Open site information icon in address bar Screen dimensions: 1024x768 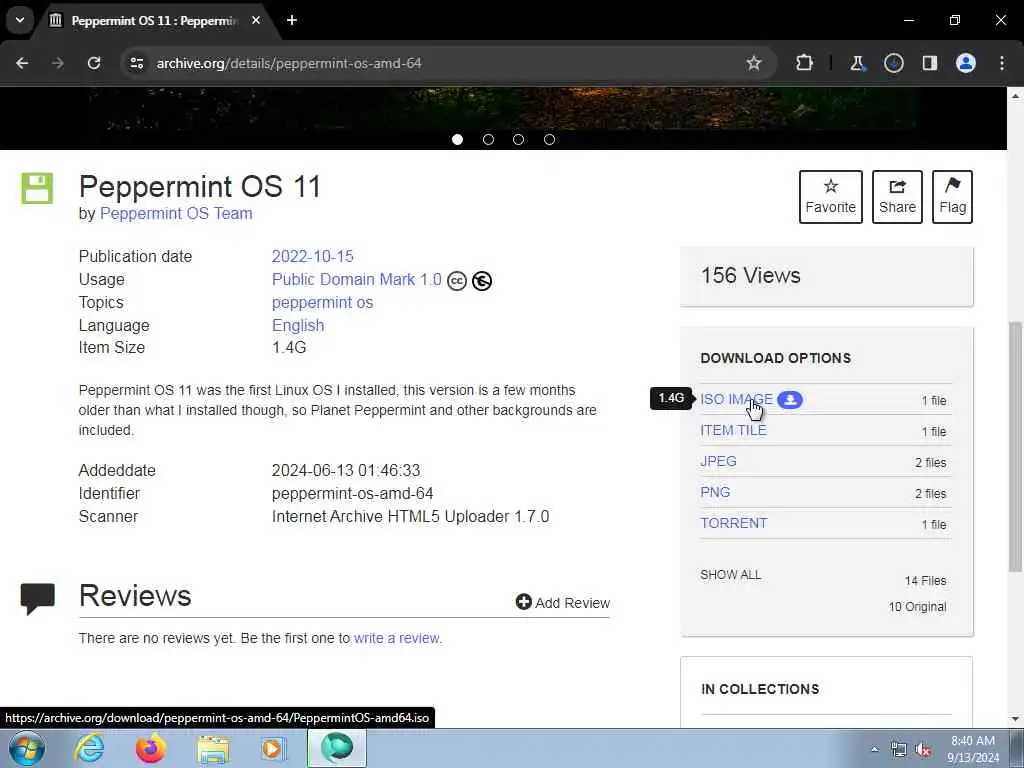point(136,63)
